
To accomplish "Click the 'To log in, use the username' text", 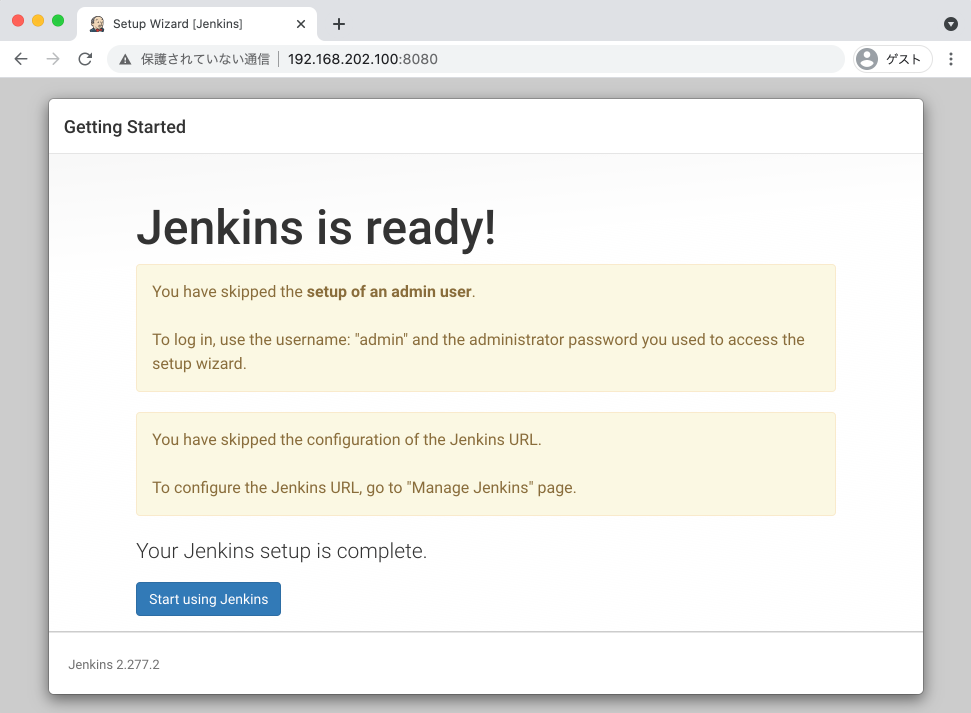I will [x=478, y=351].
